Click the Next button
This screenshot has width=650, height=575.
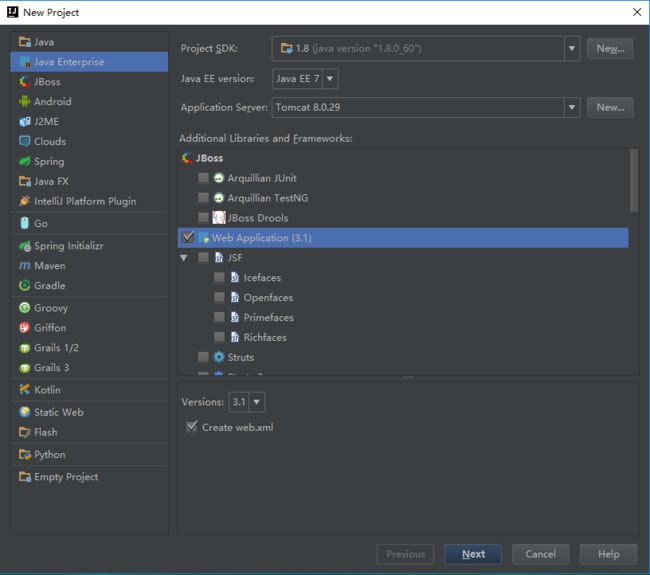coord(473,554)
